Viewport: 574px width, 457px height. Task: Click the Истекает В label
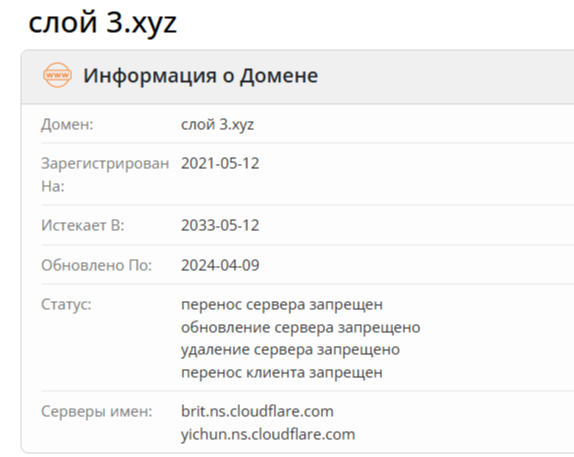pyautogui.click(x=83, y=225)
